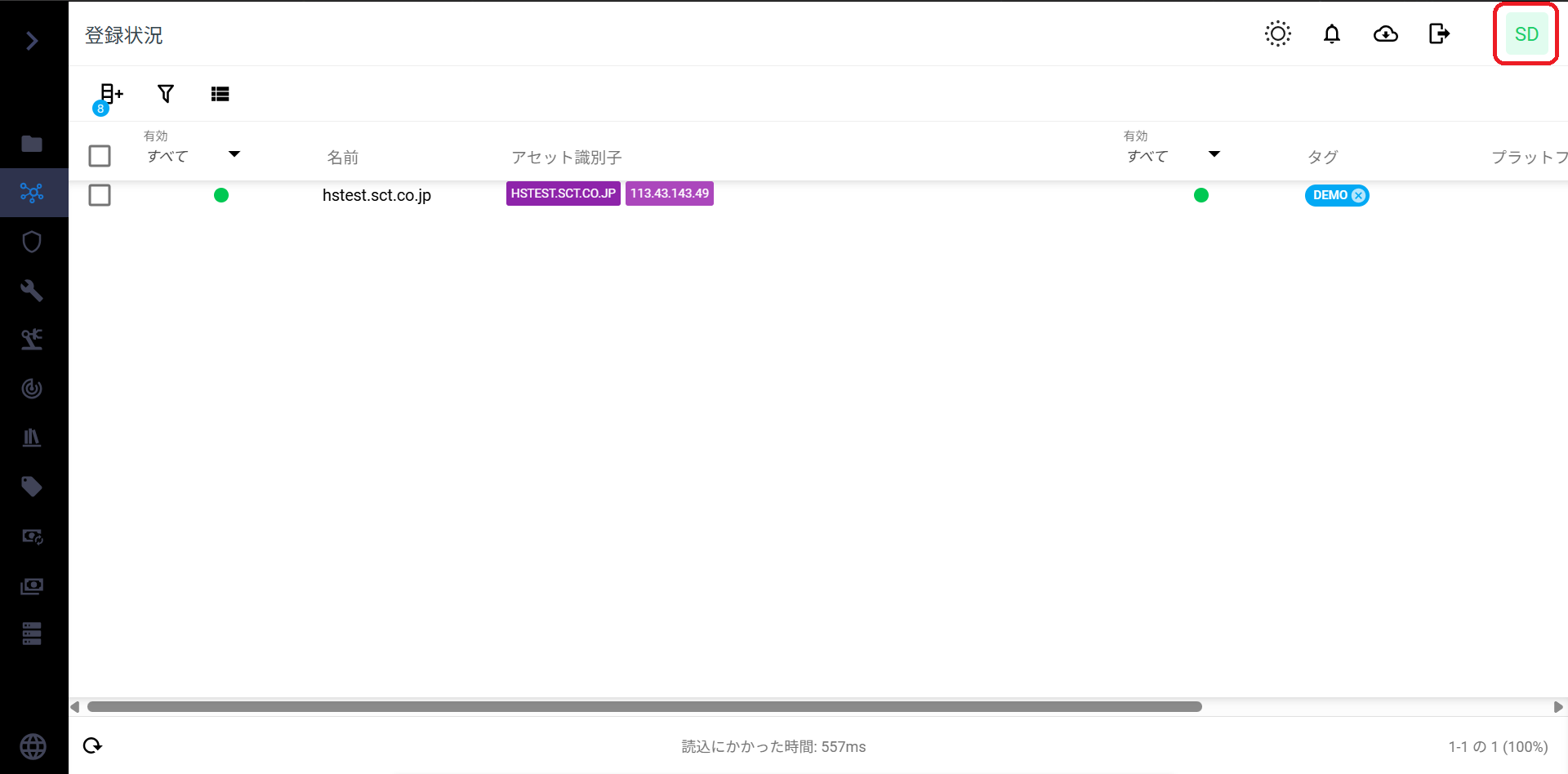Remove the DEMO tag via its X
The image size is (1568, 774).
coord(1358,196)
